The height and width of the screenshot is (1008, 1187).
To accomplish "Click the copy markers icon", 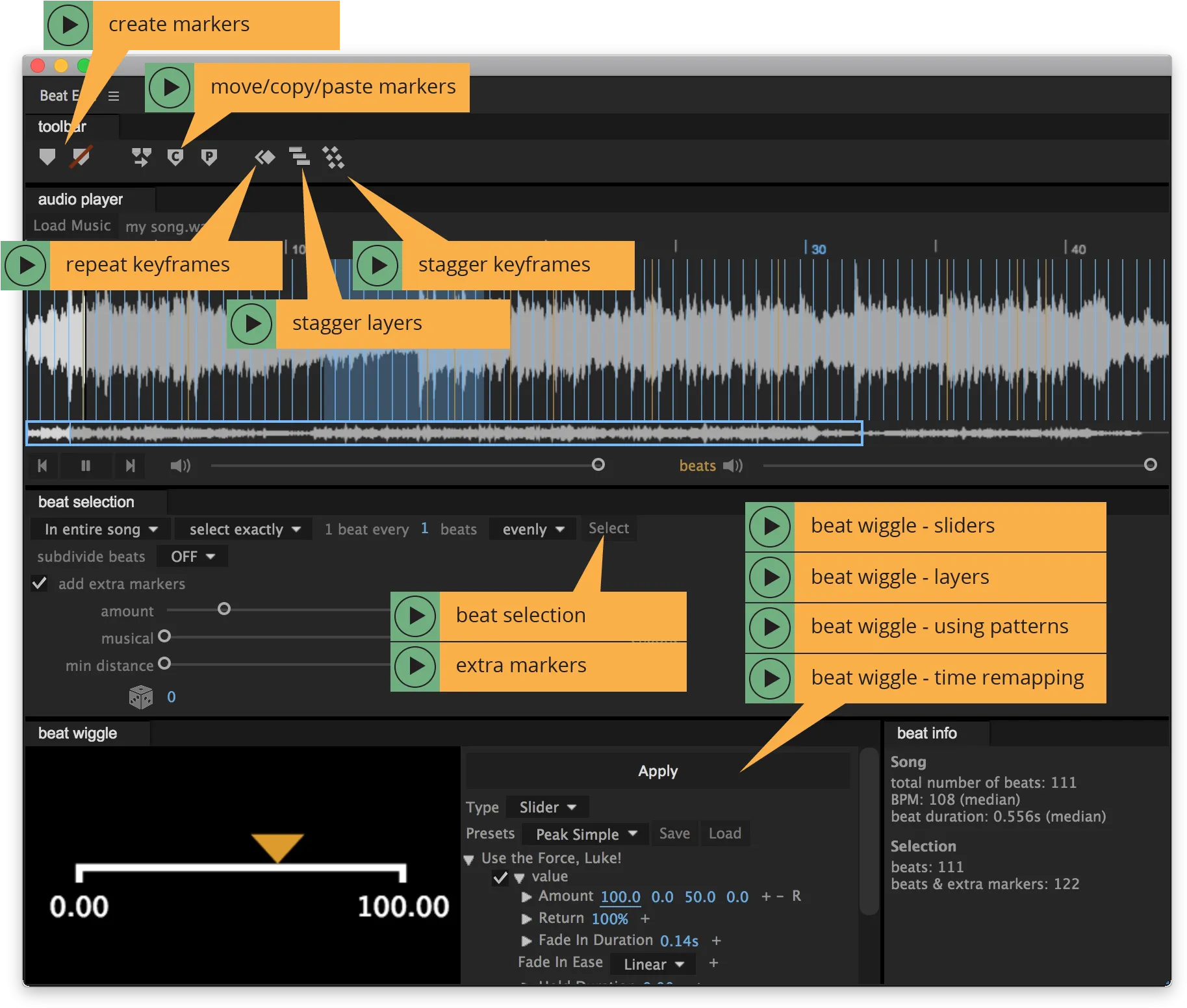I will (x=175, y=157).
